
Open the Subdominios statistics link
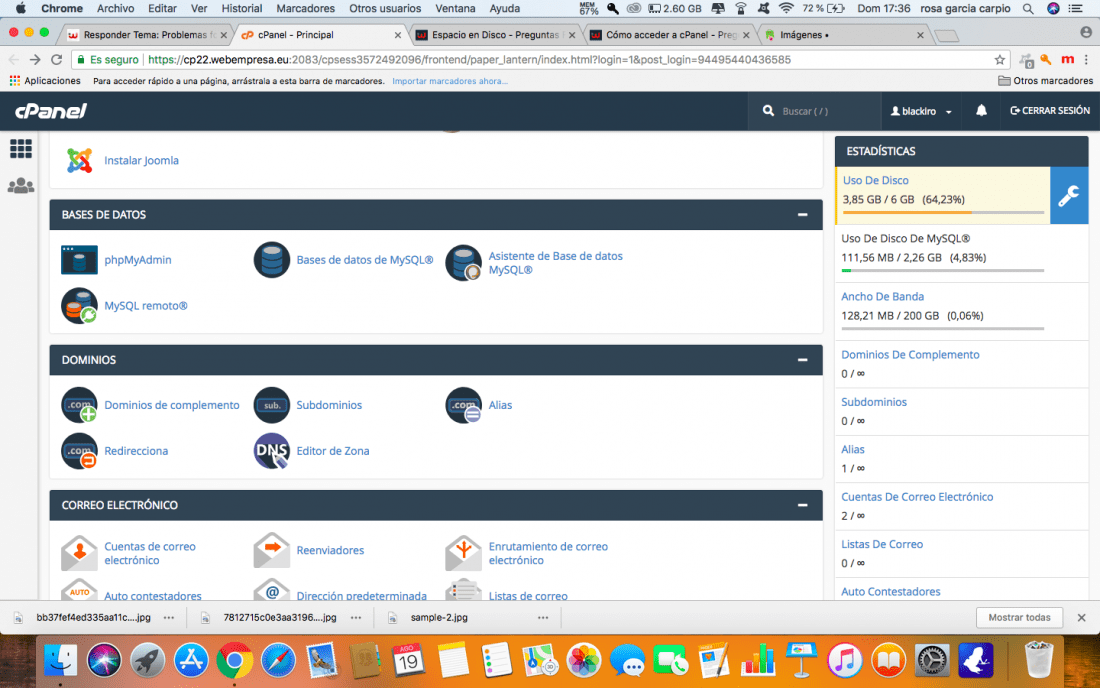[x=874, y=403]
